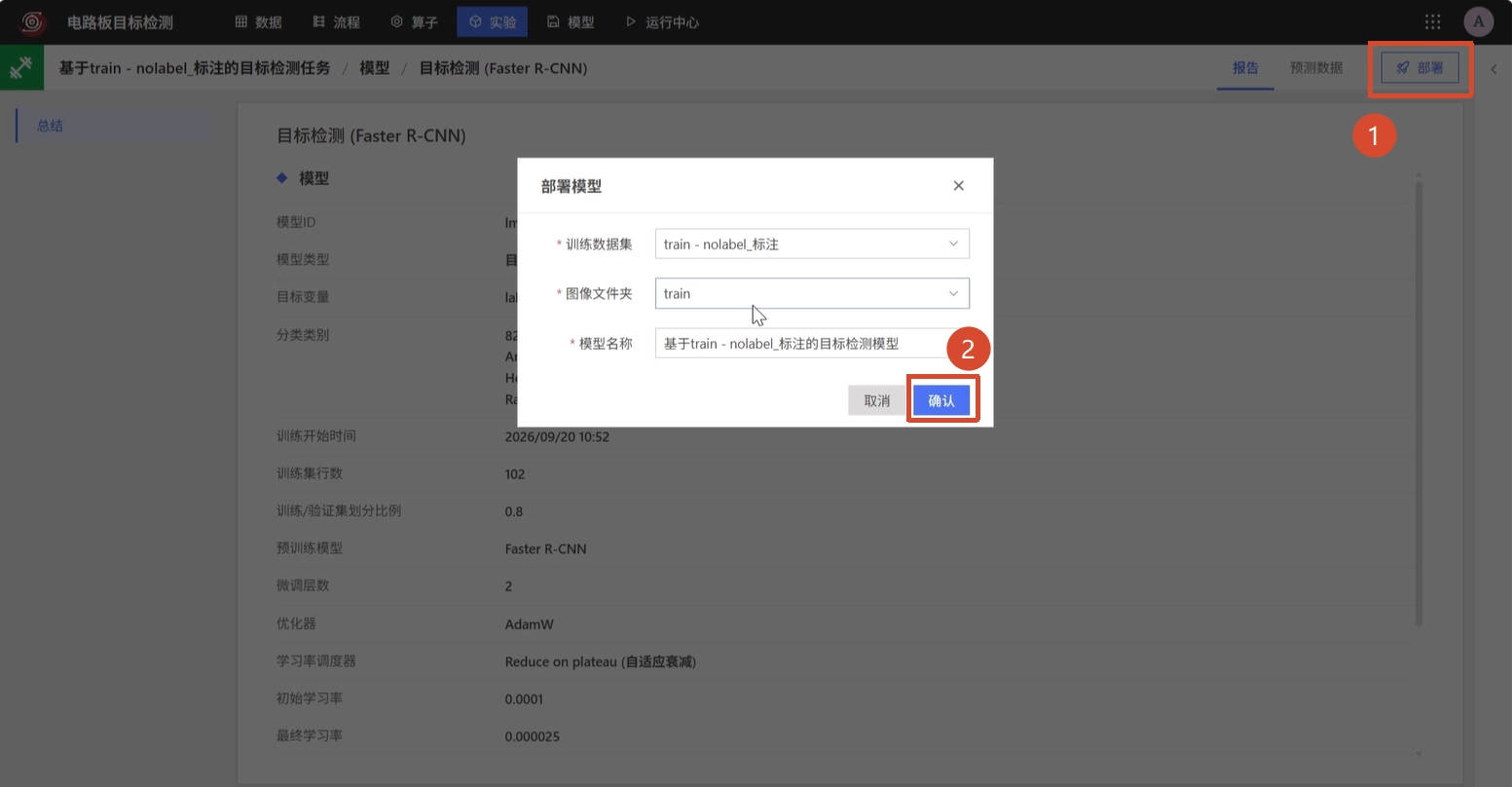Click the optimizer value AdamW
The width and height of the screenshot is (1512, 787).
(x=530, y=624)
